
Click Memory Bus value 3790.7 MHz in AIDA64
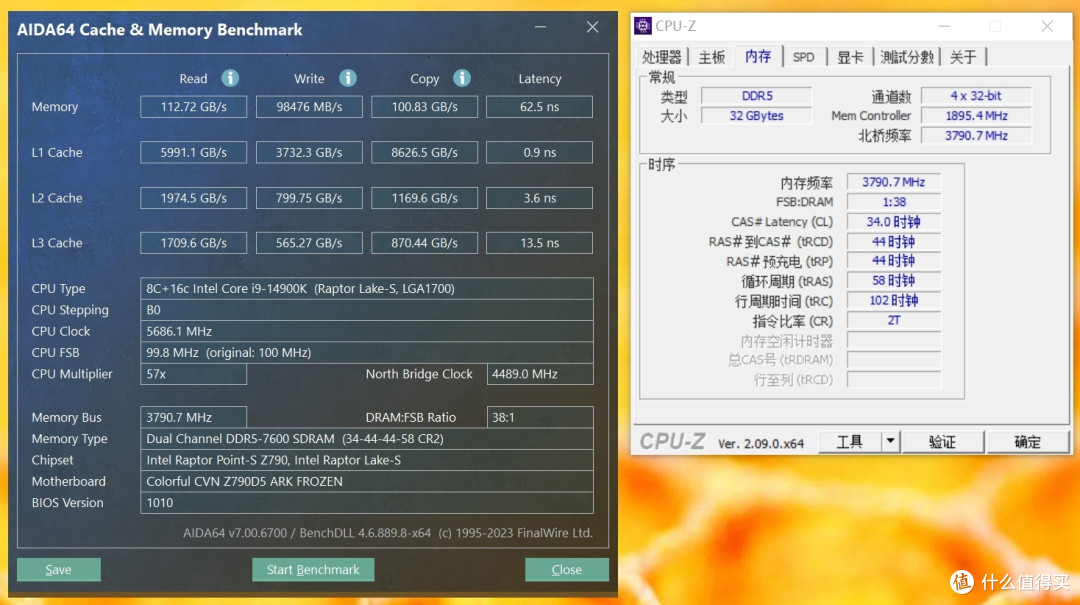pyautogui.click(x=194, y=417)
